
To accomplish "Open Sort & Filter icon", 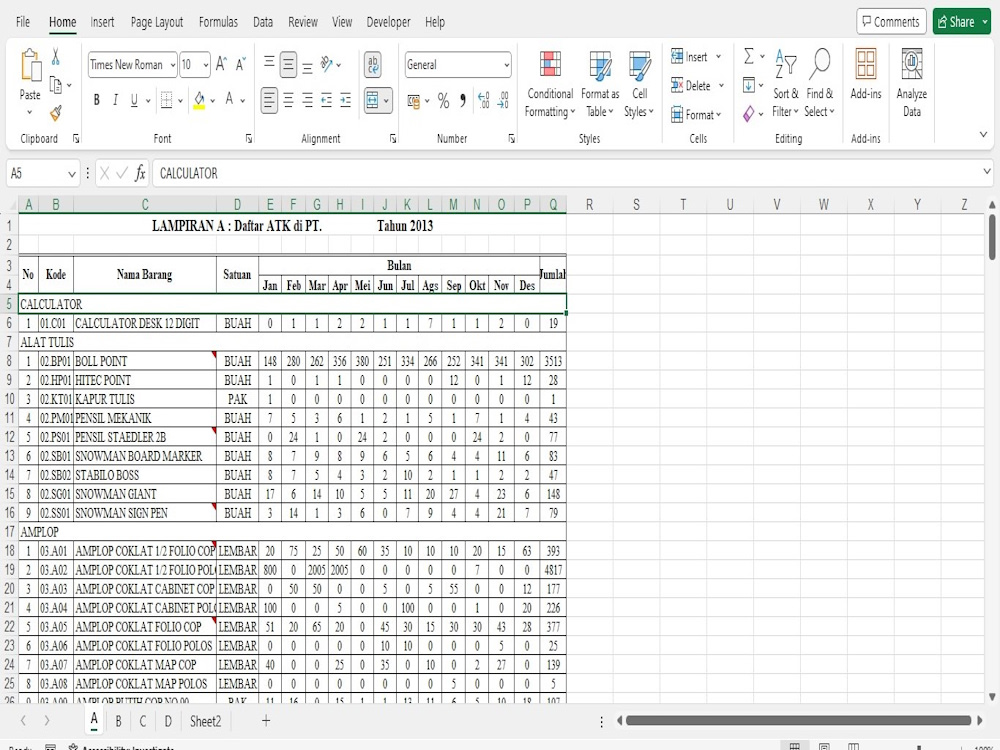I will (786, 65).
